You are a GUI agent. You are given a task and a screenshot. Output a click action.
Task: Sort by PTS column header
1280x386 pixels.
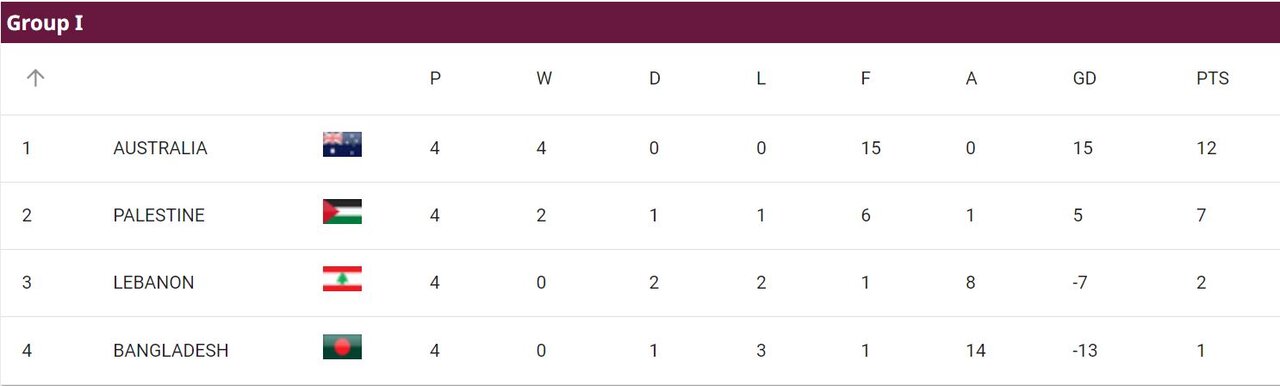point(1213,78)
